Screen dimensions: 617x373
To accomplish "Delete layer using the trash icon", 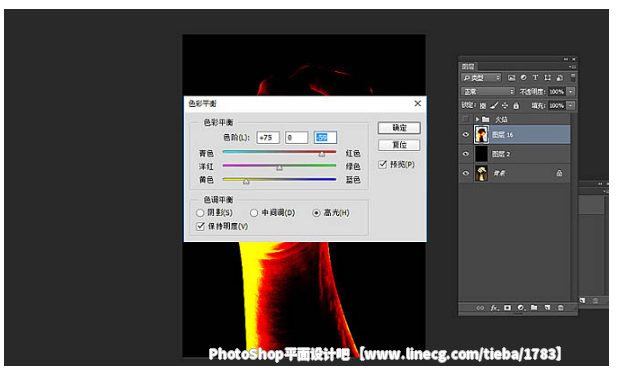I will (560, 308).
